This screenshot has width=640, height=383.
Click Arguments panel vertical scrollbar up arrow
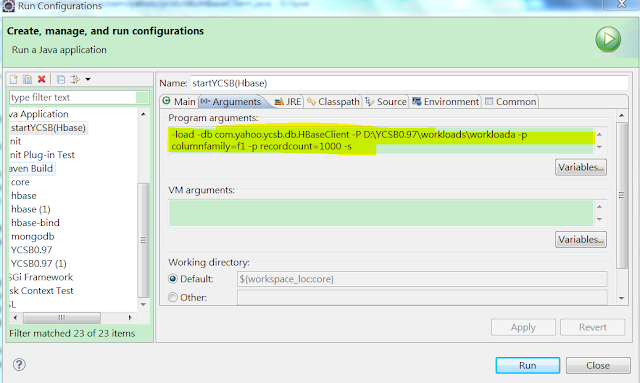pos(621,116)
